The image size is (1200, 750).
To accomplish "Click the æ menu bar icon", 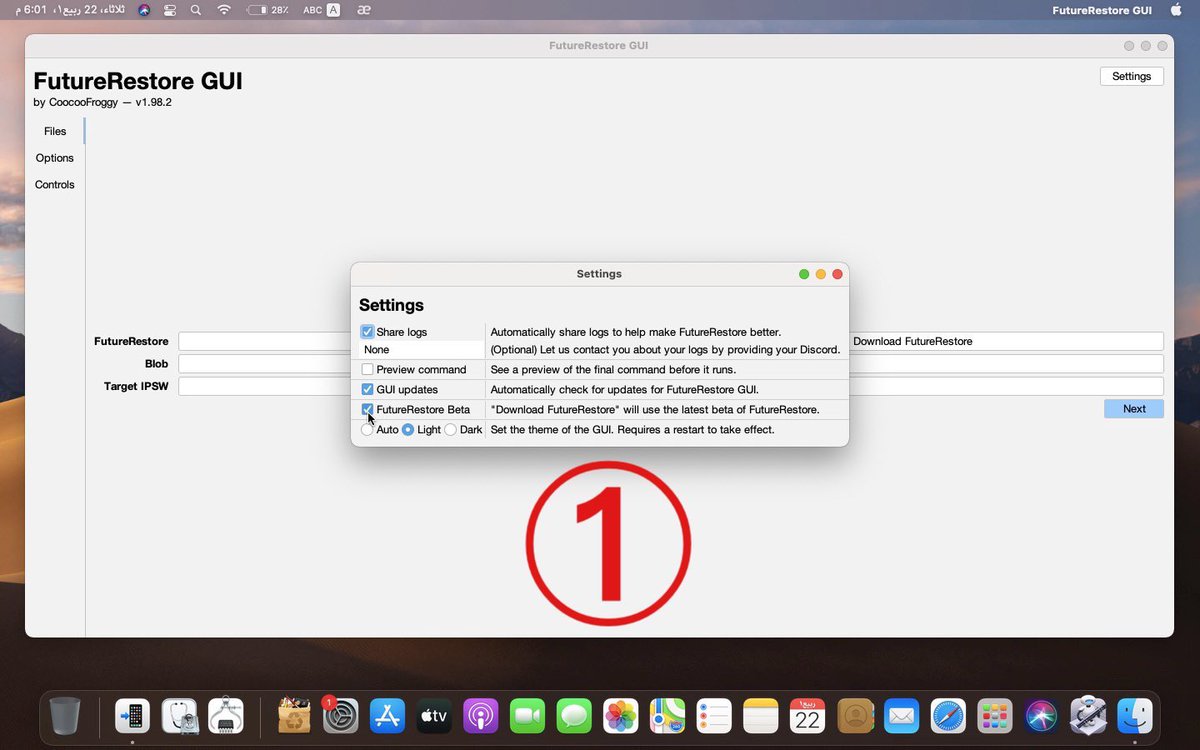I will 365,10.
